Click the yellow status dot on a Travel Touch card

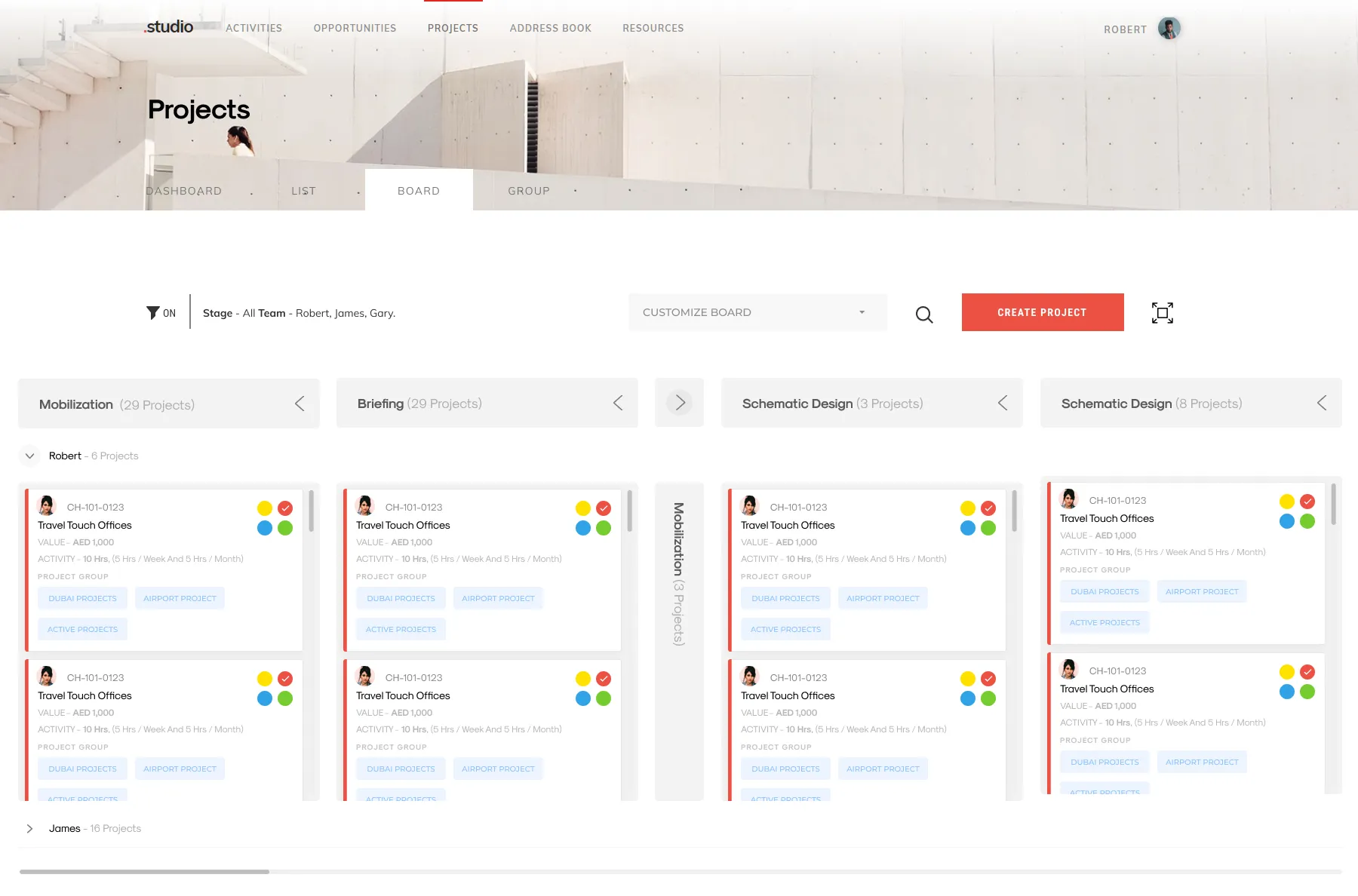[264, 508]
